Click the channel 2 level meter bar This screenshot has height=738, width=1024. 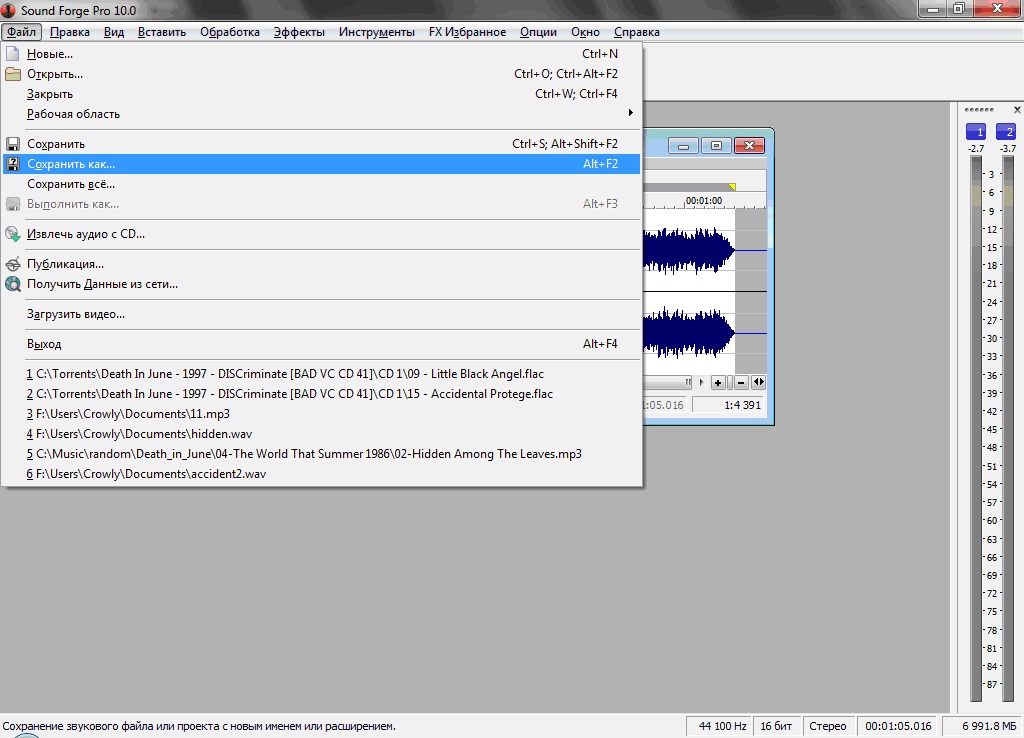1006,428
